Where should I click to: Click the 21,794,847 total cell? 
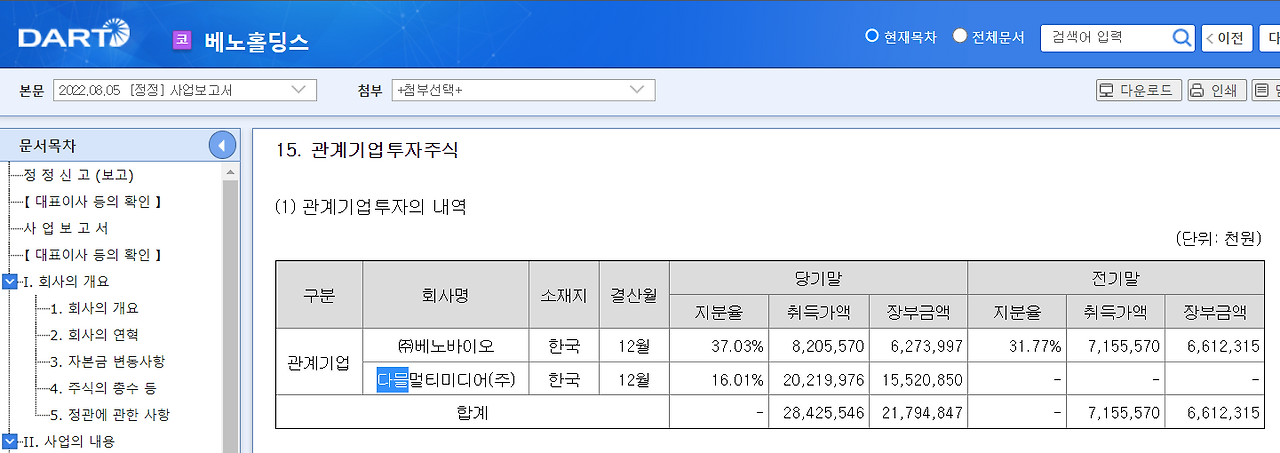click(918, 412)
